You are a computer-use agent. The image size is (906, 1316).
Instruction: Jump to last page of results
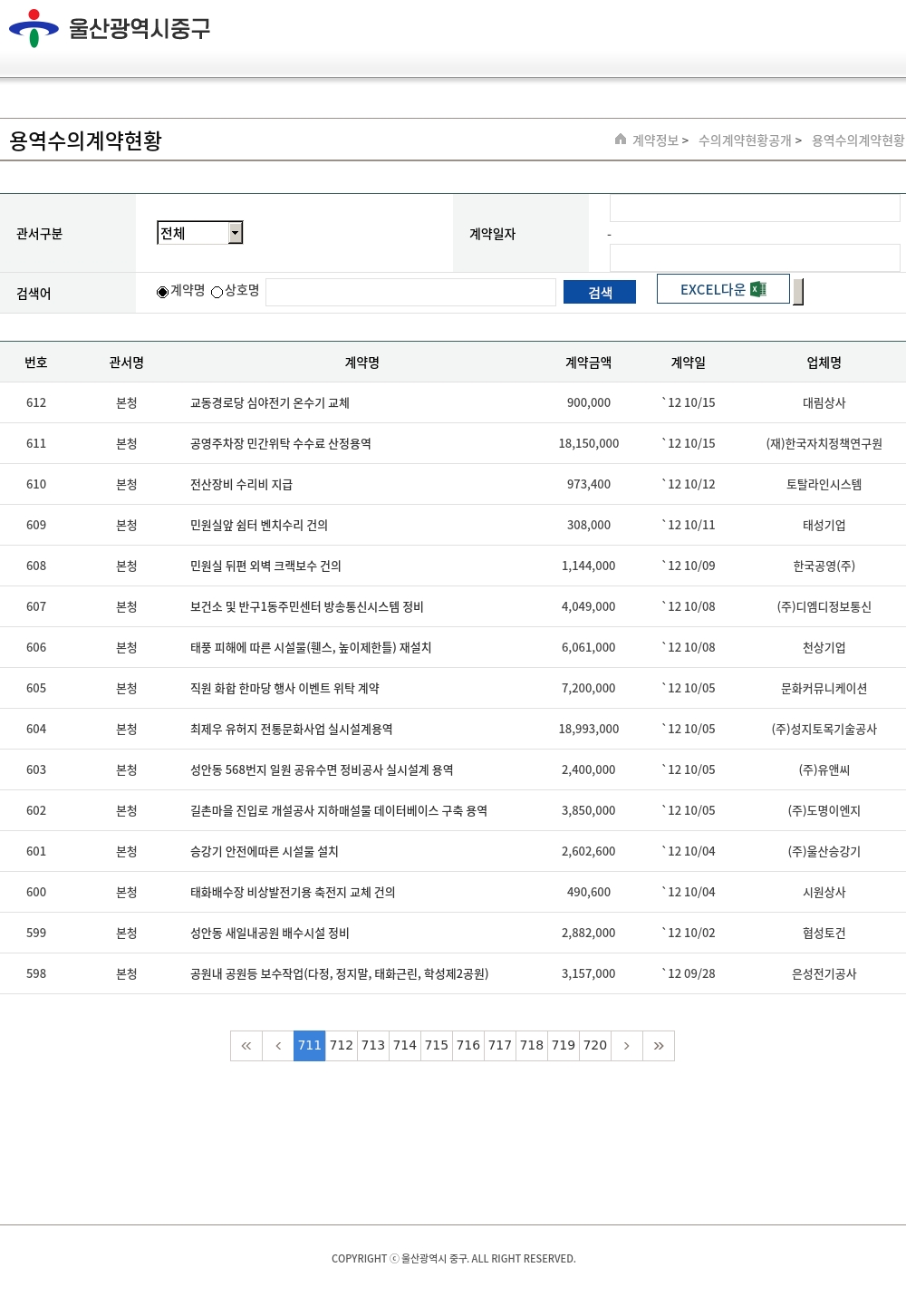(659, 1046)
